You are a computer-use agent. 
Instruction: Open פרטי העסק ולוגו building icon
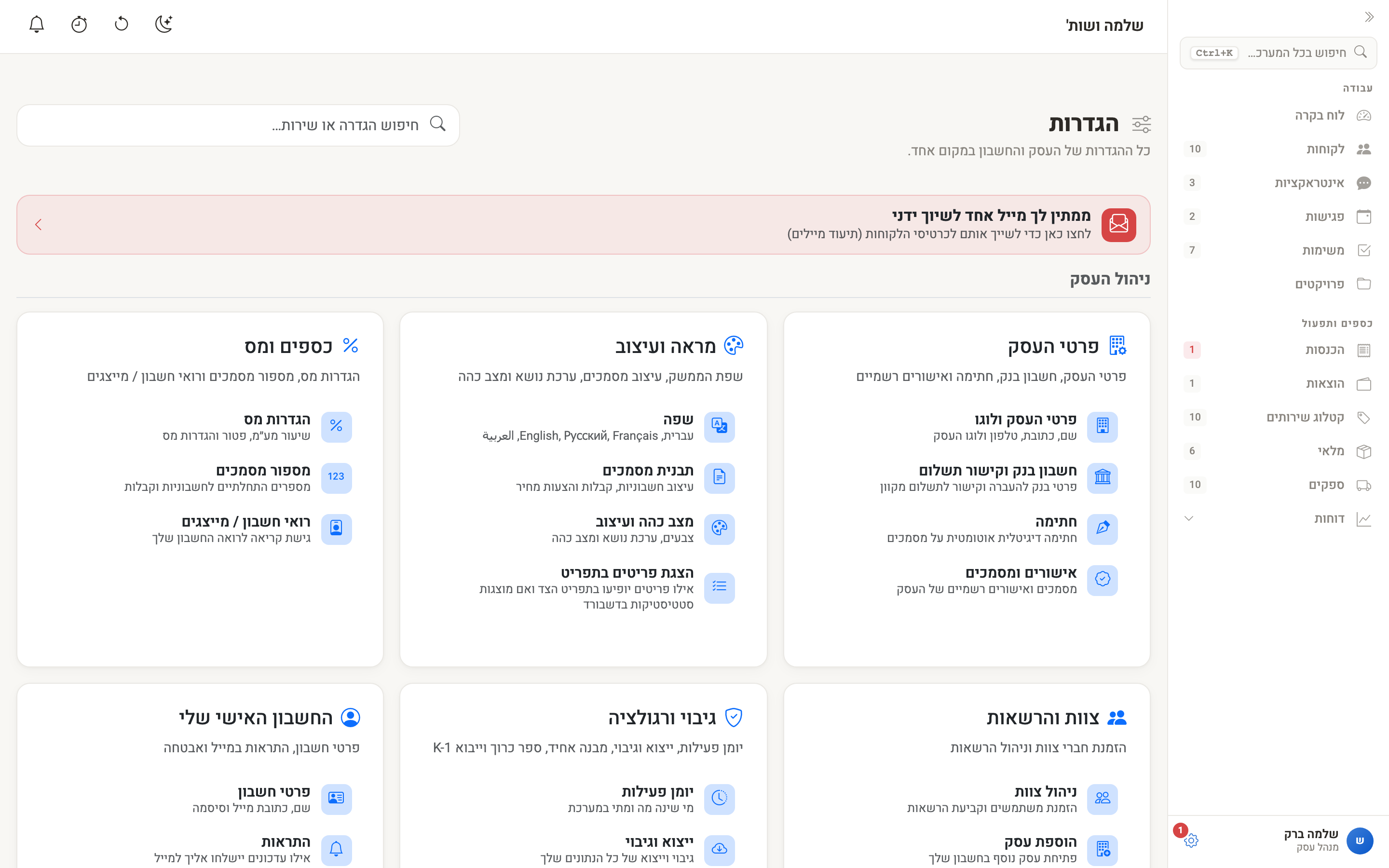tap(1102, 427)
